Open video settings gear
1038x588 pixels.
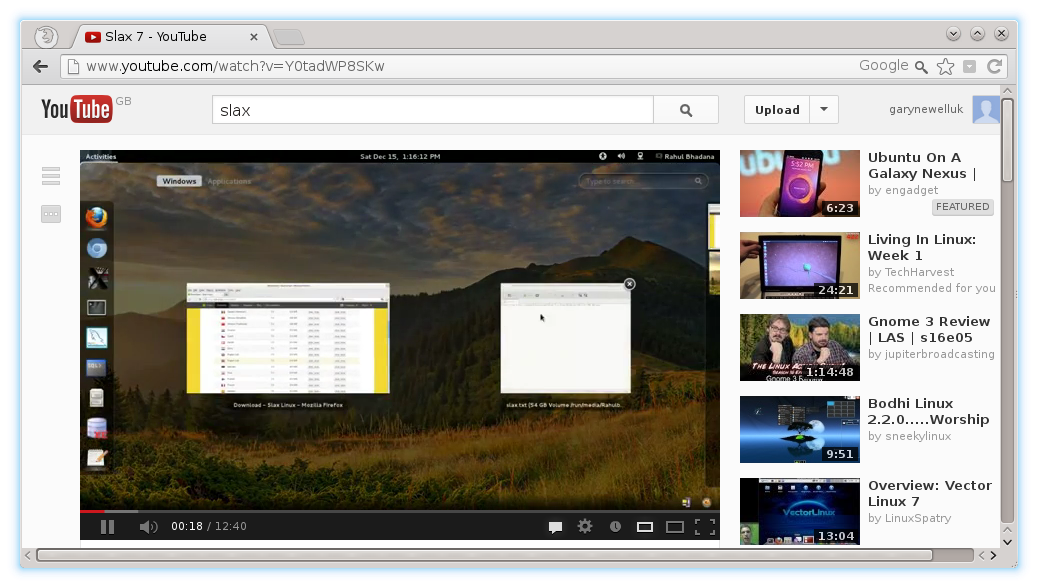[x=585, y=526]
